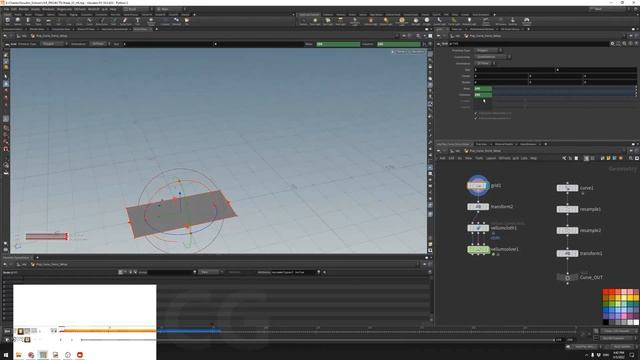Open the Primitive Type dropdown above the viewport

click(53, 44)
